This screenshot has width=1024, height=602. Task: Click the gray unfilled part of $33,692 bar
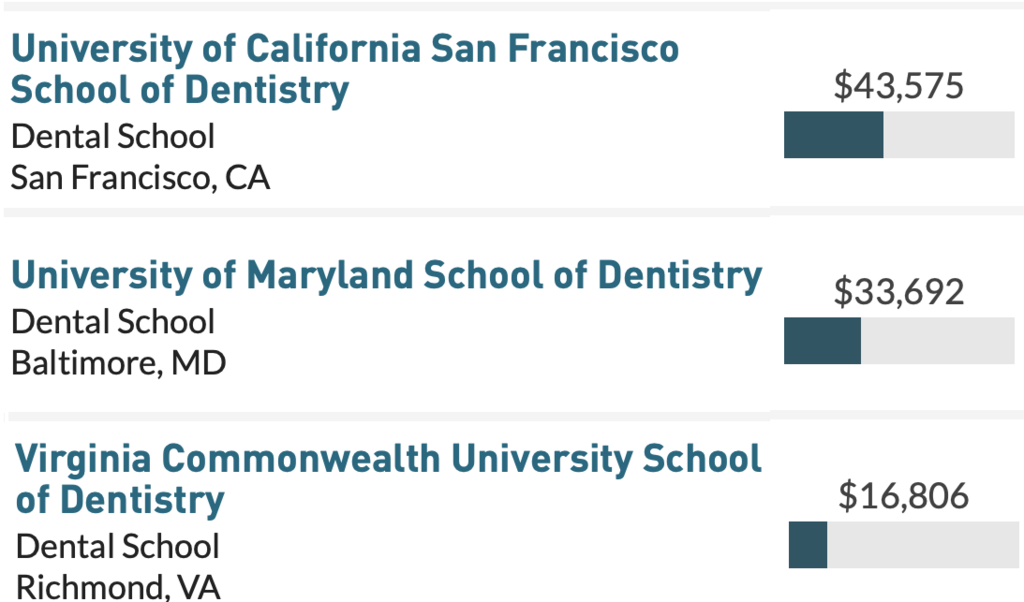click(938, 341)
